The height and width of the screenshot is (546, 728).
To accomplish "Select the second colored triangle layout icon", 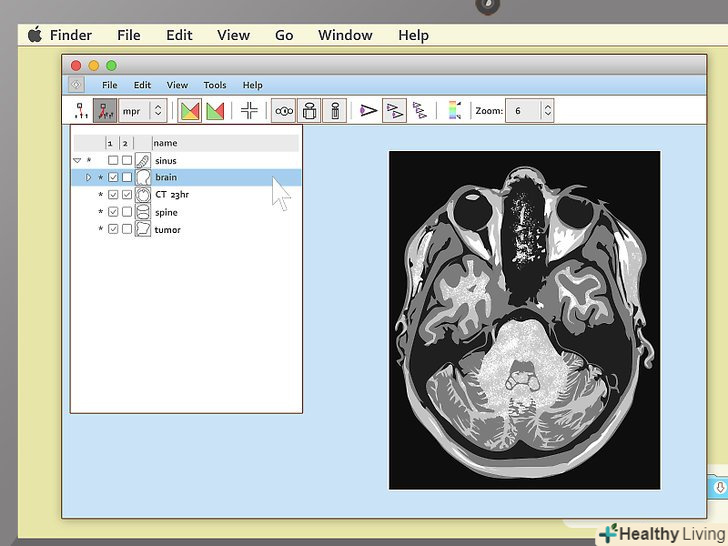I will 214,111.
